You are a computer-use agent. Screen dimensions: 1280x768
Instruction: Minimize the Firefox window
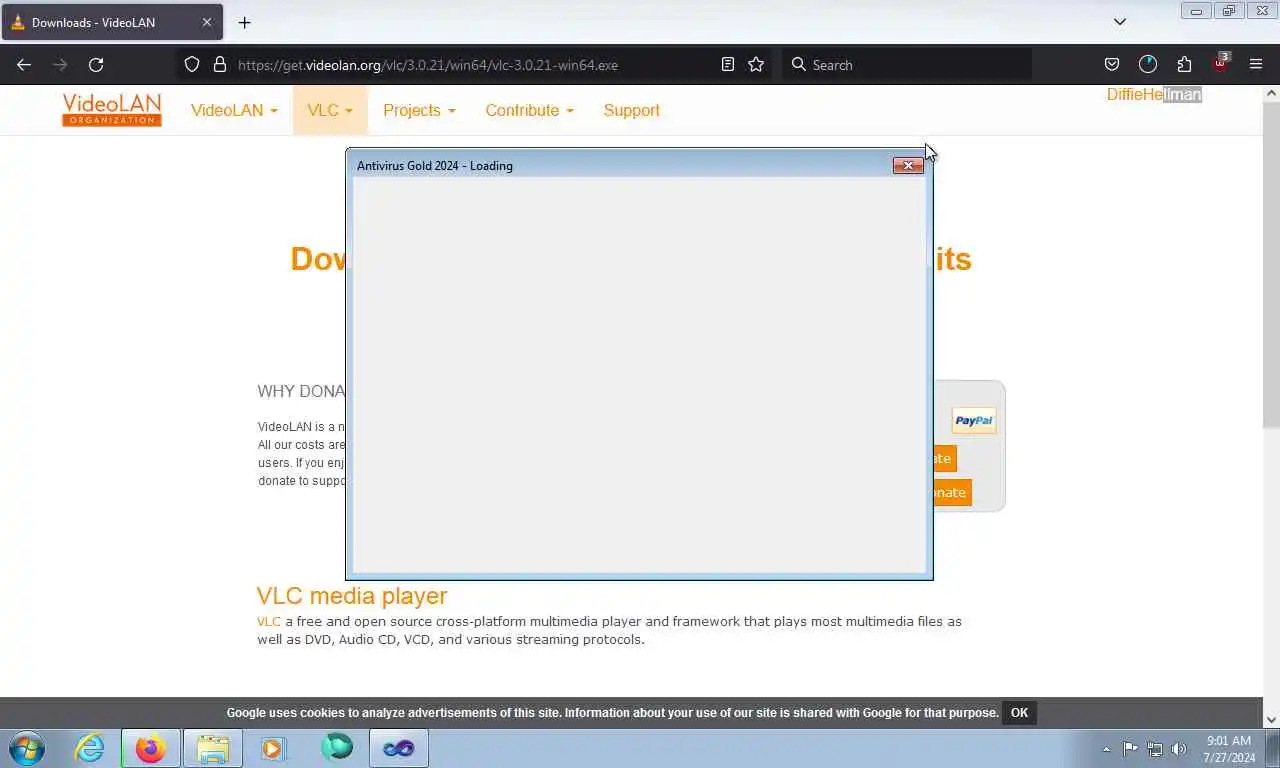[1196, 11]
